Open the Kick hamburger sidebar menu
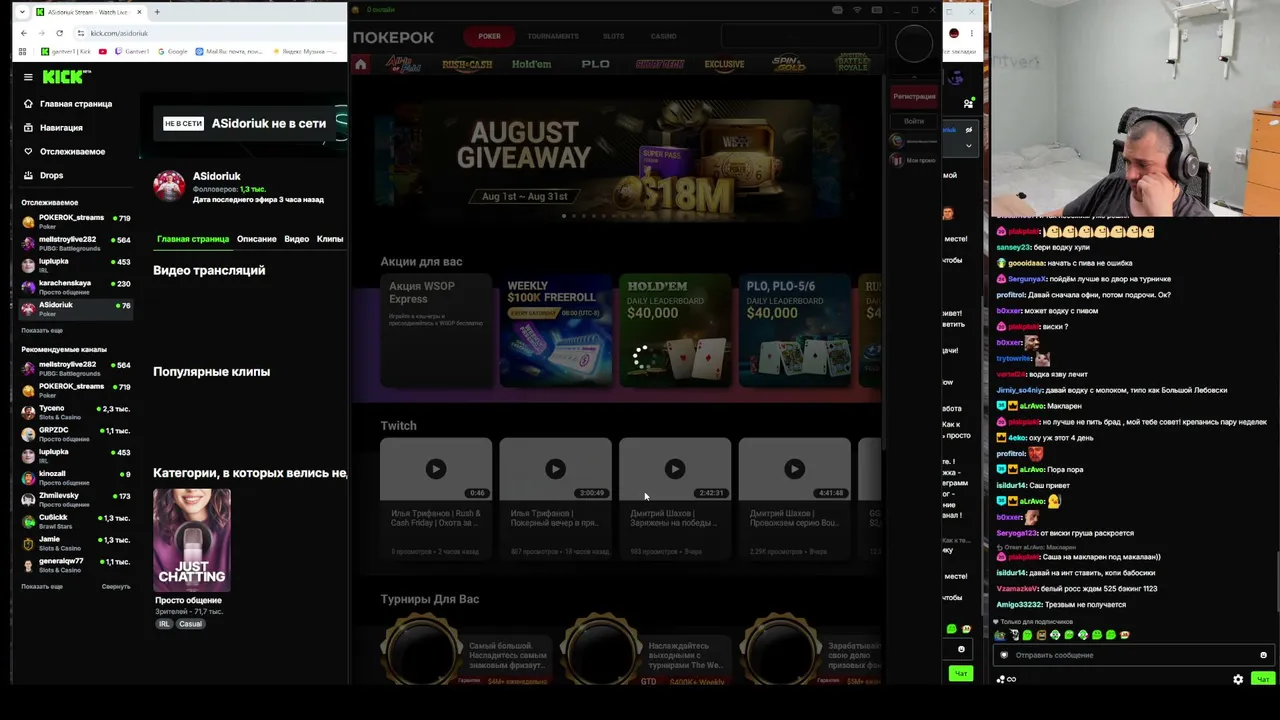 pyautogui.click(x=28, y=76)
